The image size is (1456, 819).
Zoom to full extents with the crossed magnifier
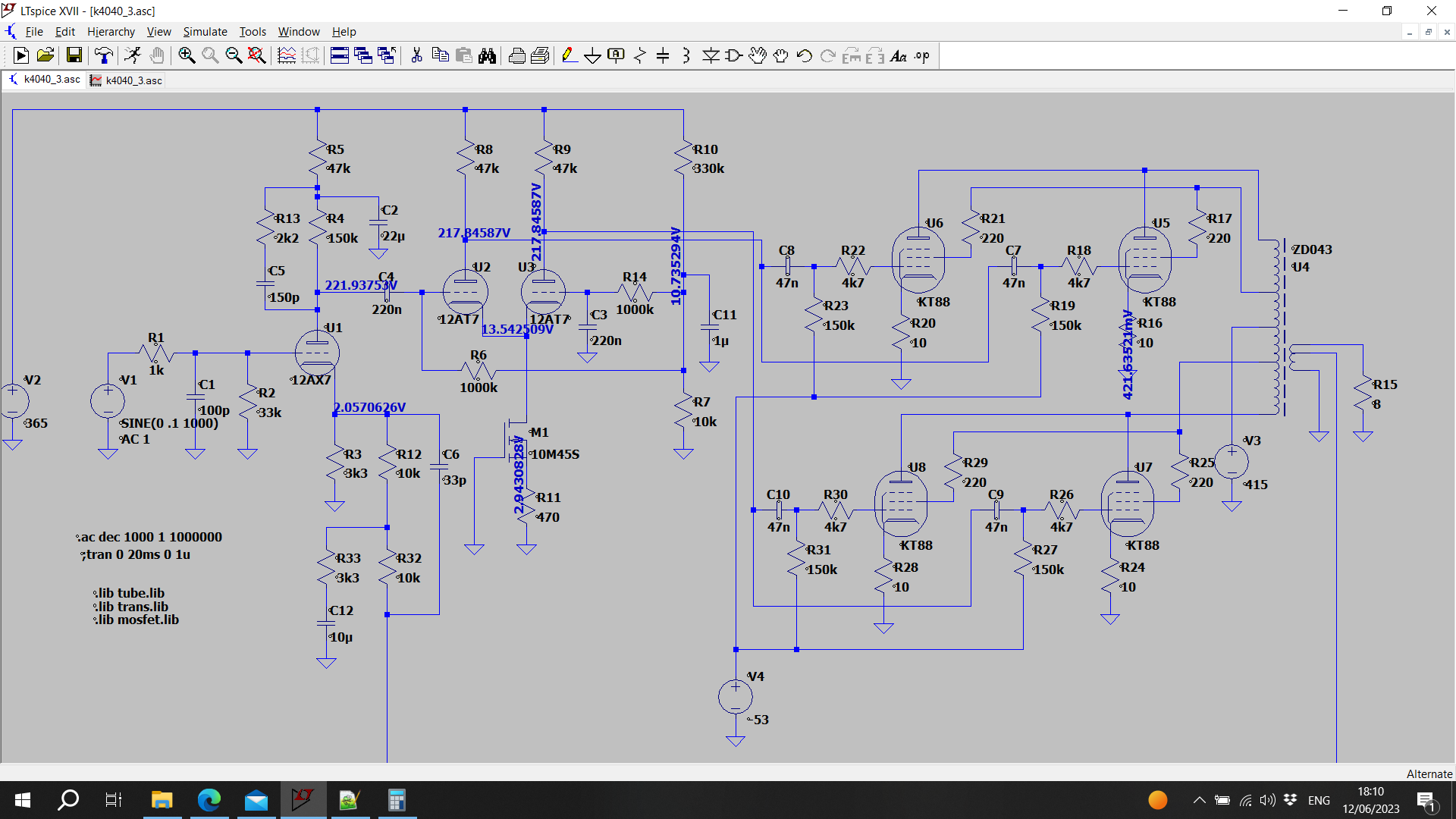[257, 55]
